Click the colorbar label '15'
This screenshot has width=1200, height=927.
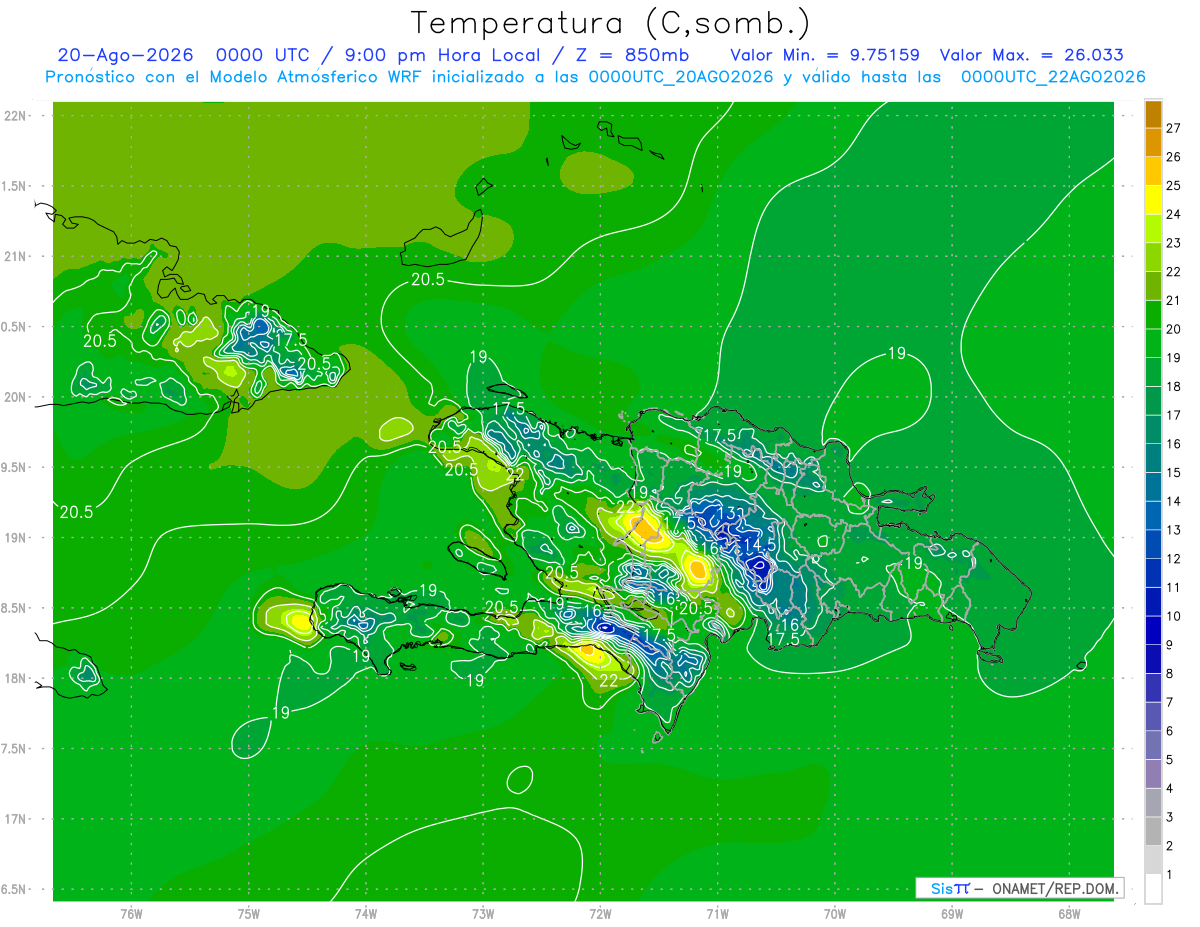coord(1174,472)
